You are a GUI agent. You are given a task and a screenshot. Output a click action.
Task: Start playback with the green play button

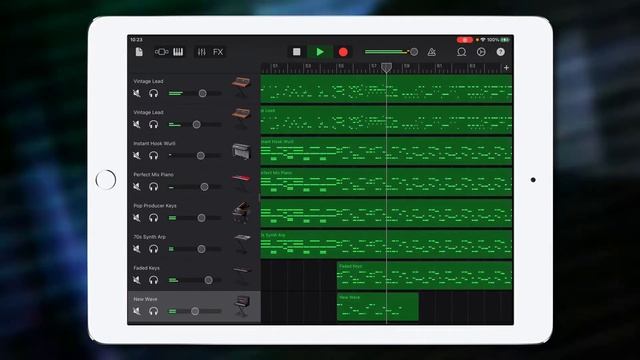coord(320,52)
